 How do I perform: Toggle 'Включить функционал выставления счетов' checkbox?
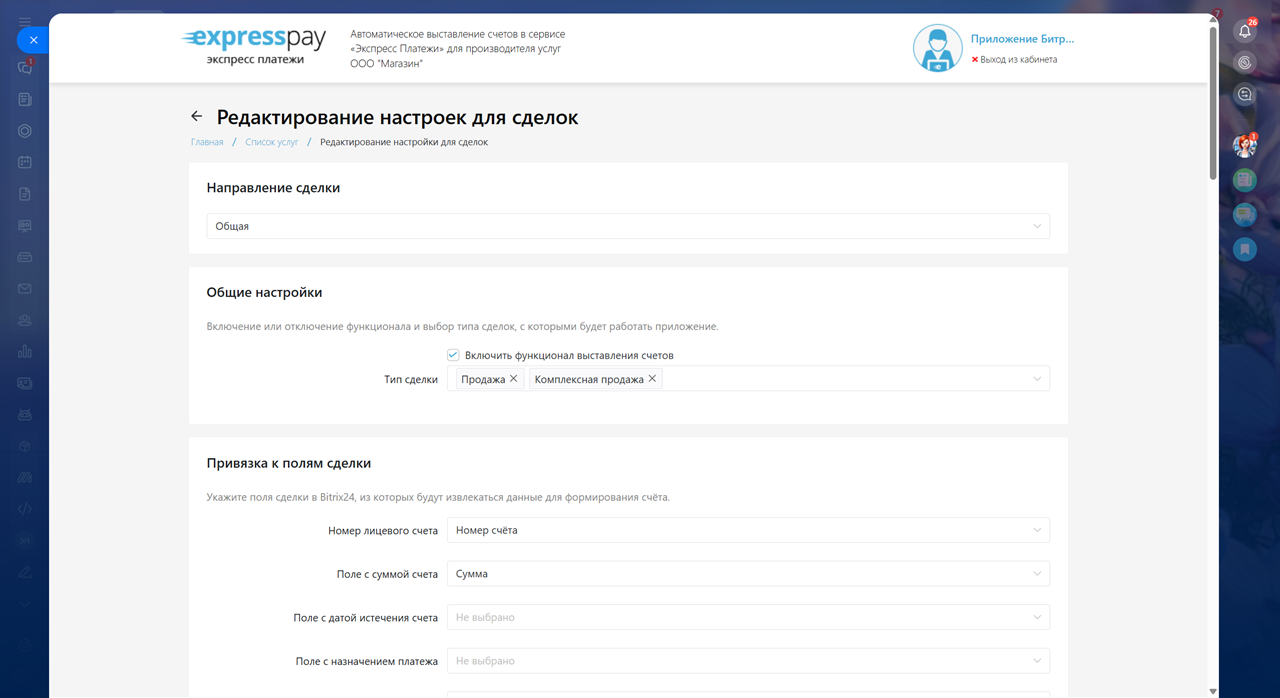point(453,355)
